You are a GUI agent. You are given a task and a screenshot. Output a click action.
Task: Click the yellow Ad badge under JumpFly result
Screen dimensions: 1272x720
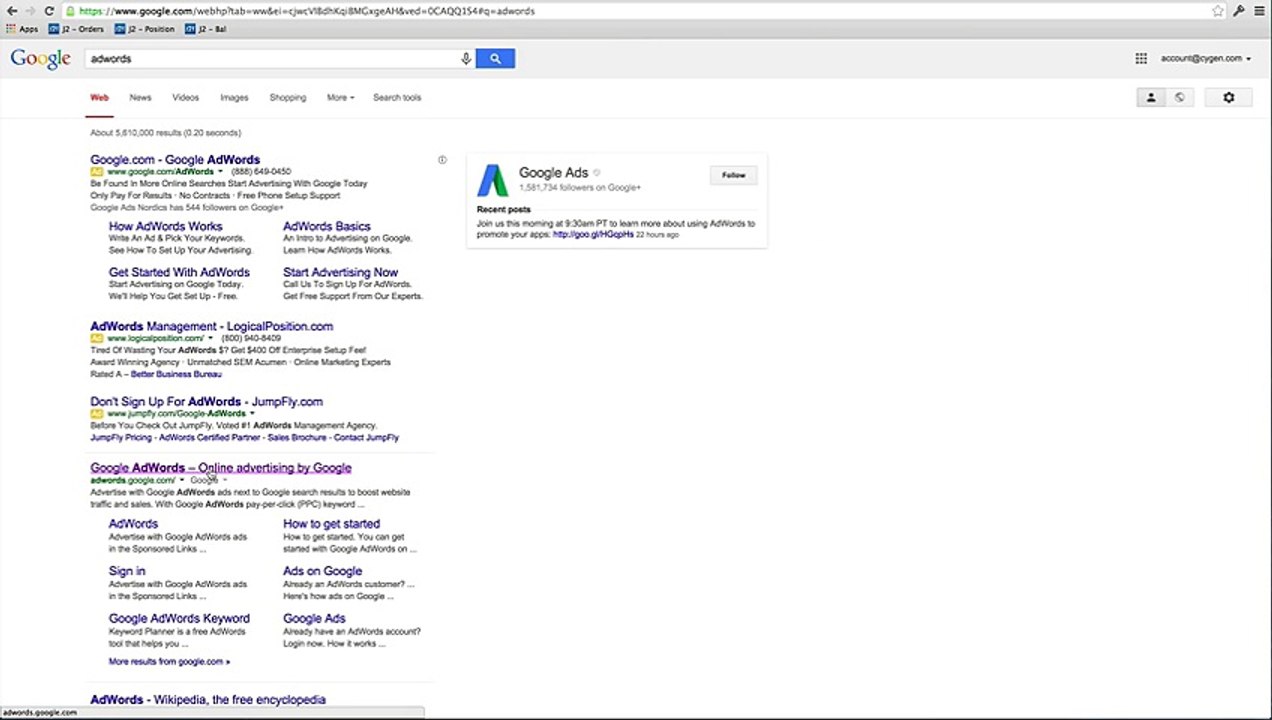coord(97,414)
